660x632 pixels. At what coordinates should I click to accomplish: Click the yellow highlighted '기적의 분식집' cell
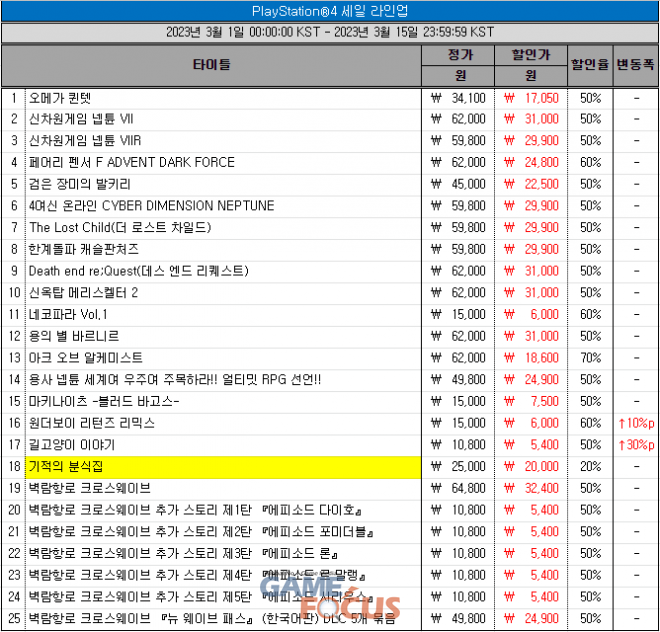[x=223, y=467]
